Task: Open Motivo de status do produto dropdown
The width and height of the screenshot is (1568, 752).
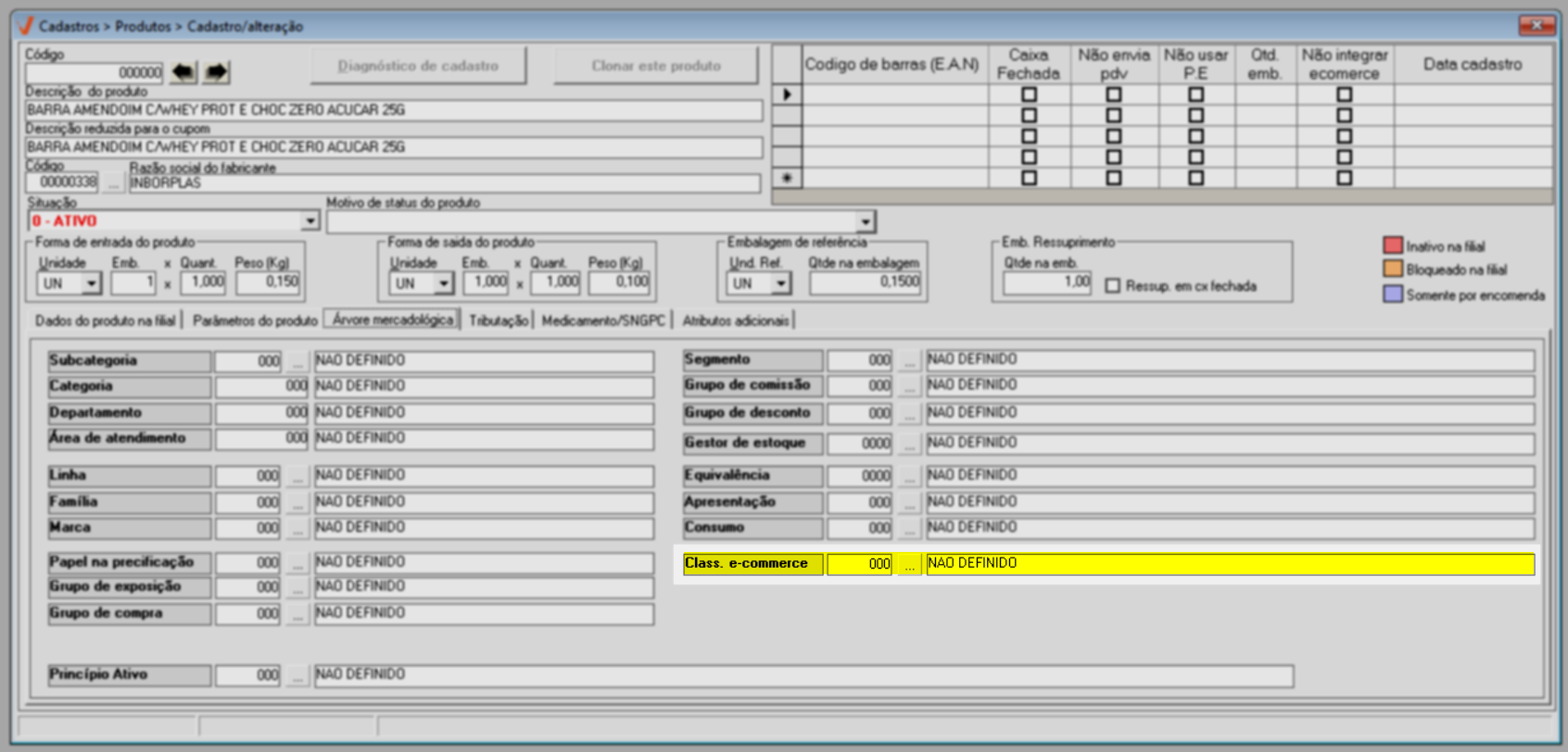Action: pos(866,222)
